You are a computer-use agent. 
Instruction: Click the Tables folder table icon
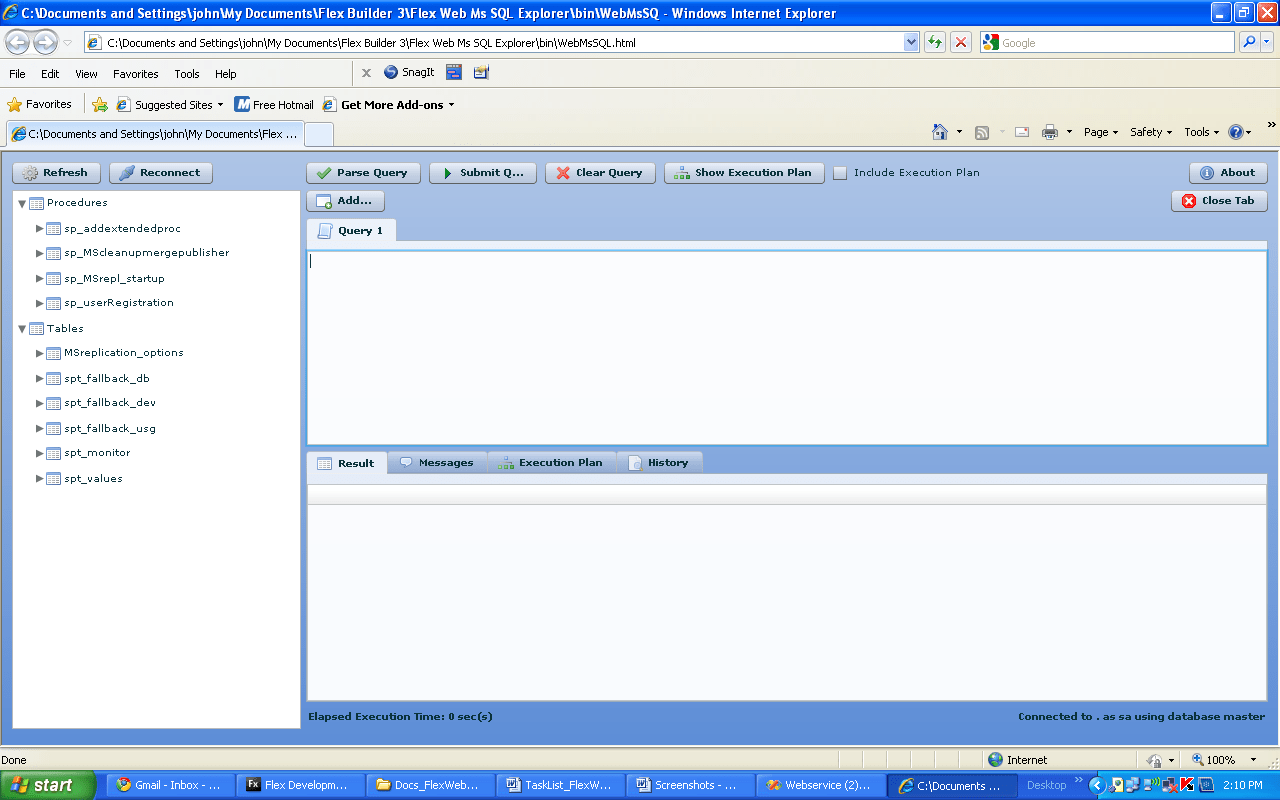[x=37, y=329]
